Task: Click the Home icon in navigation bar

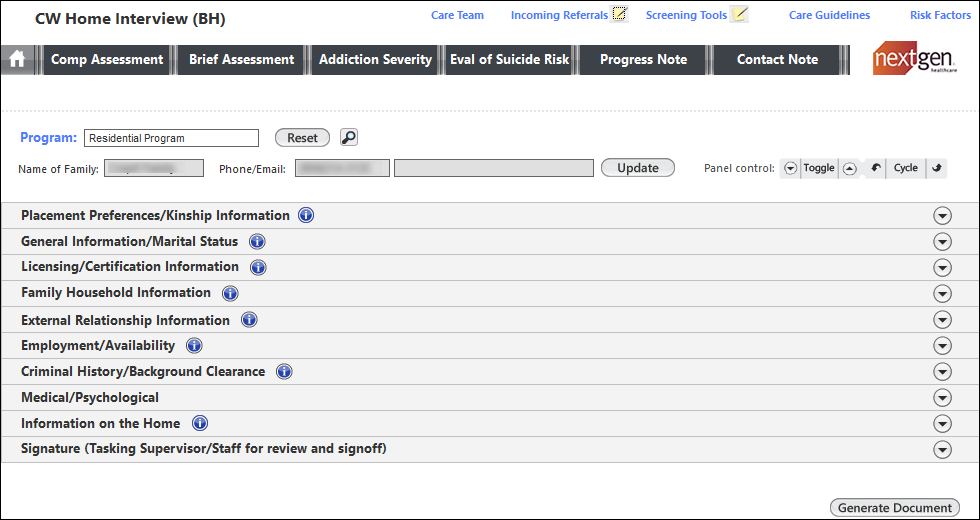Action: tap(17, 60)
